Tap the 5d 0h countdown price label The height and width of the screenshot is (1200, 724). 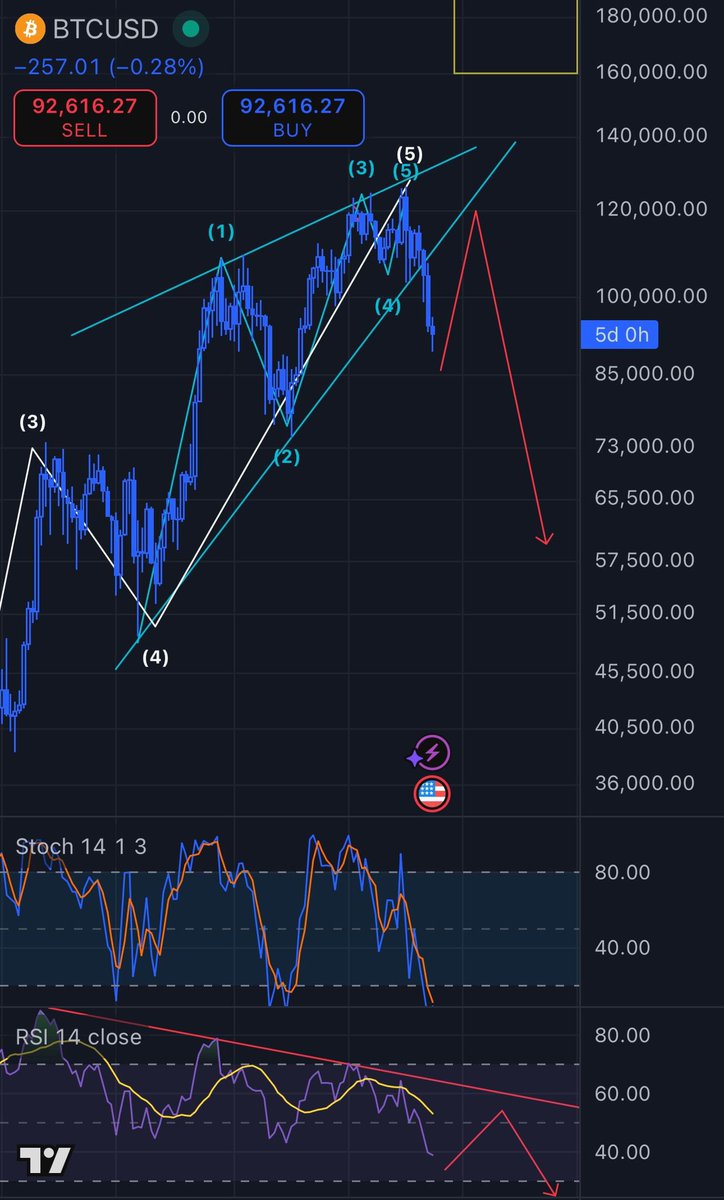click(620, 335)
